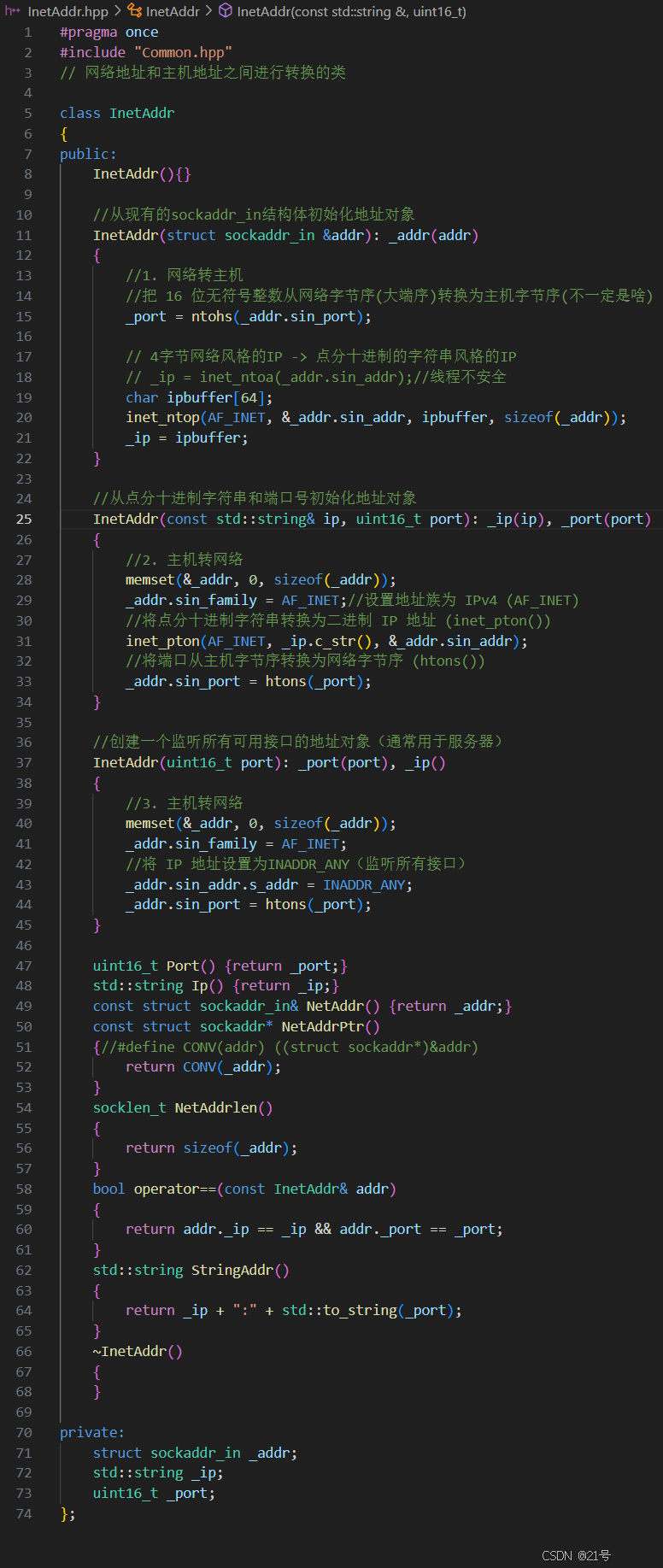Click 'NetAddr() {return _addr;}' line
The width and height of the screenshot is (663, 1568).
[302, 1006]
